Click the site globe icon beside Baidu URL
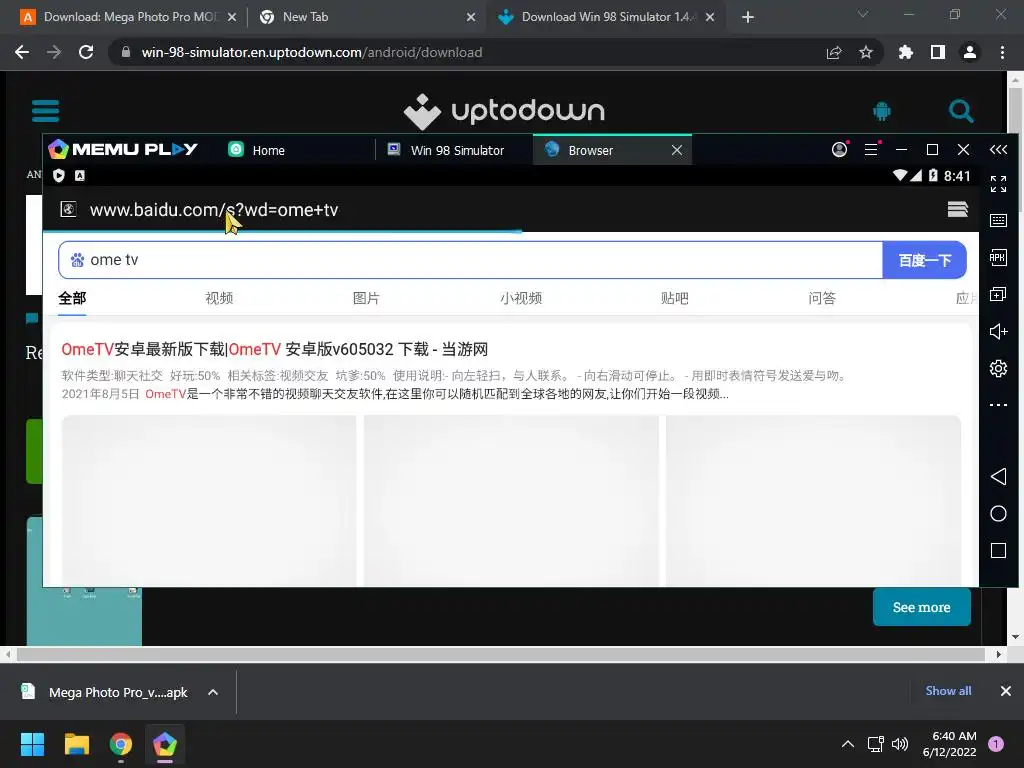This screenshot has height=768, width=1024. 69,209
